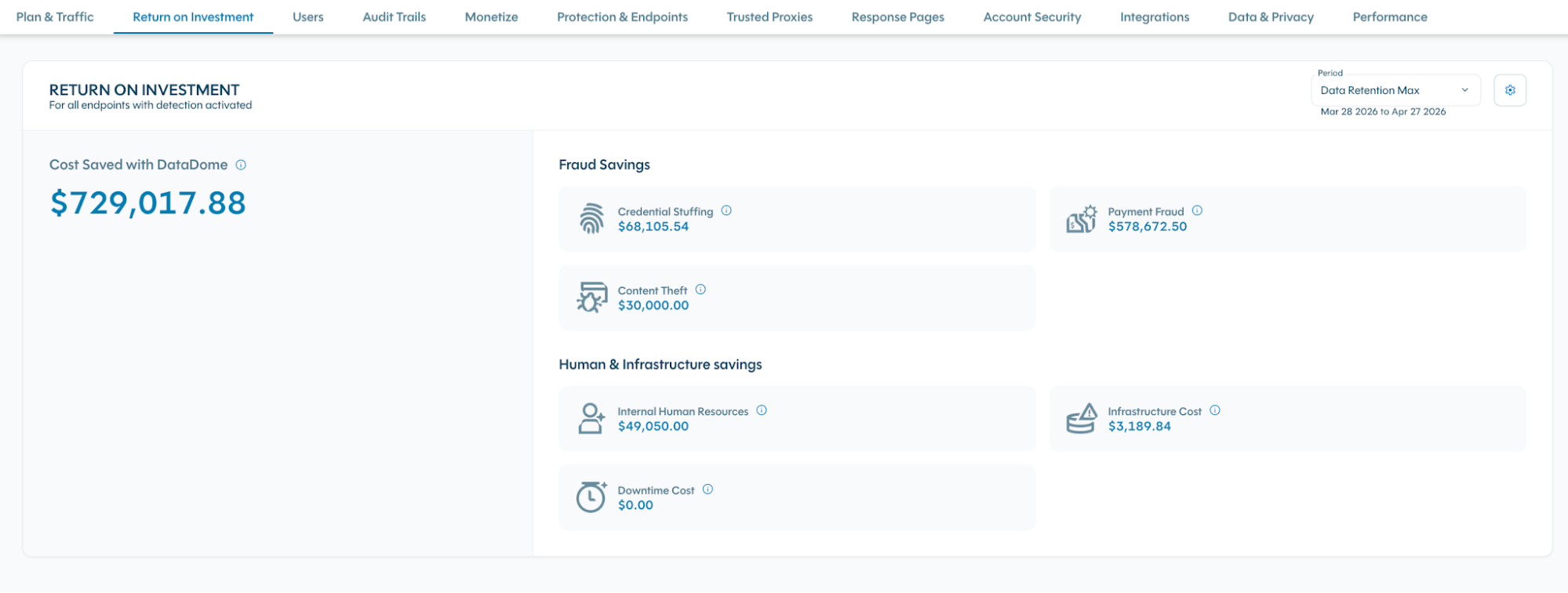Image resolution: width=1568 pixels, height=593 pixels.
Task: Open the Data & Privacy tab
Action: (x=1271, y=16)
